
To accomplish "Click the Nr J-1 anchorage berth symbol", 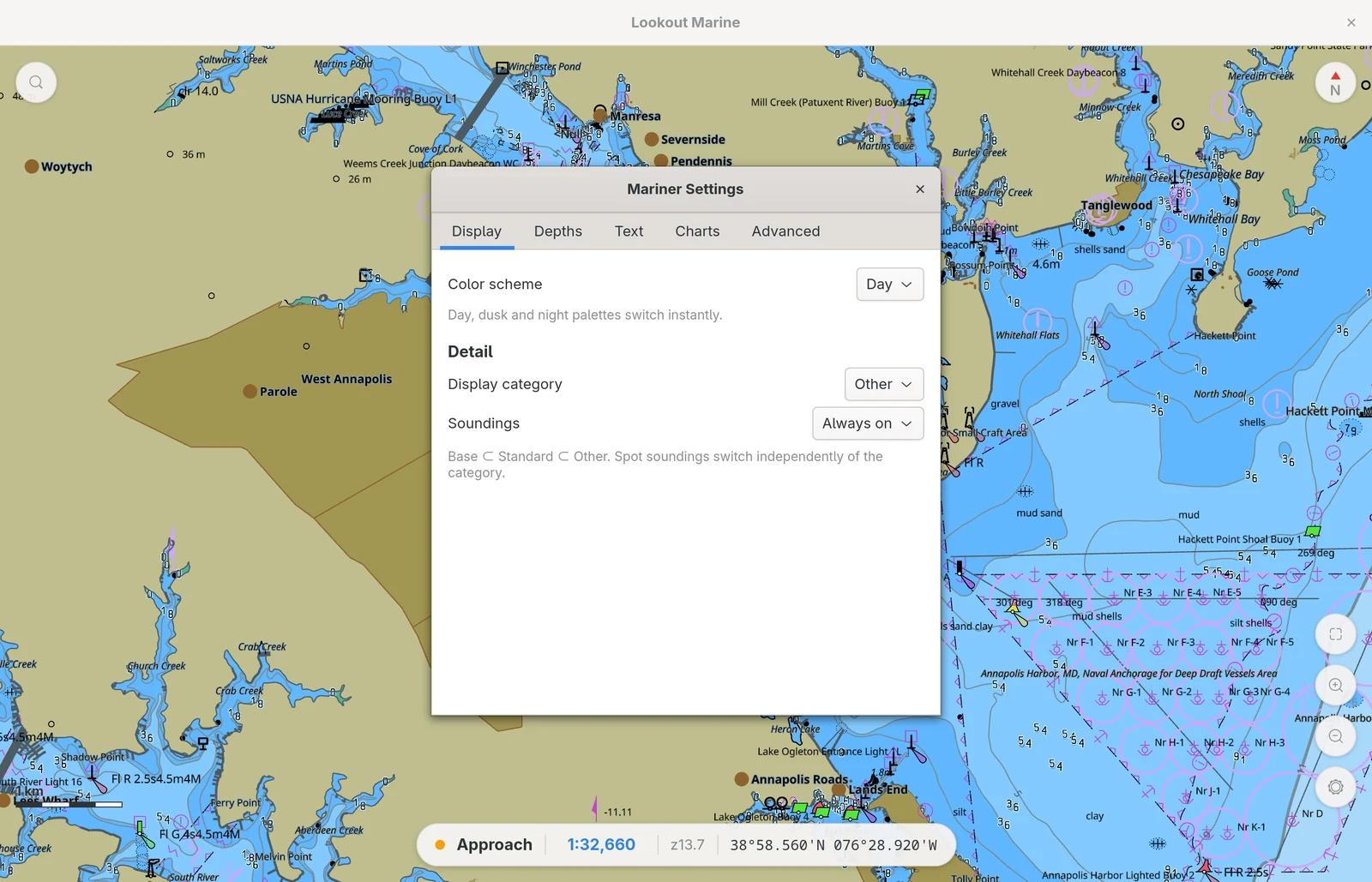I will pyautogui.click(x=1188, y=796).
